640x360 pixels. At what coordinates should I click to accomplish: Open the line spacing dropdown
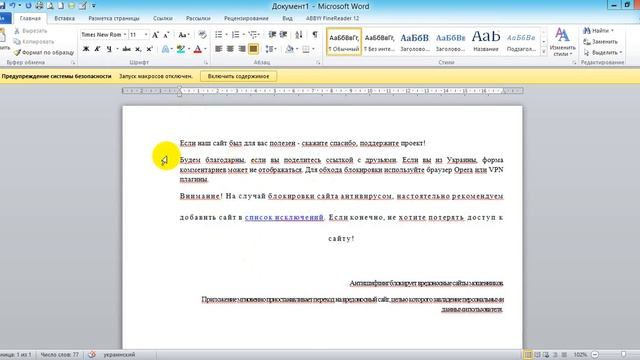(271, 49)
